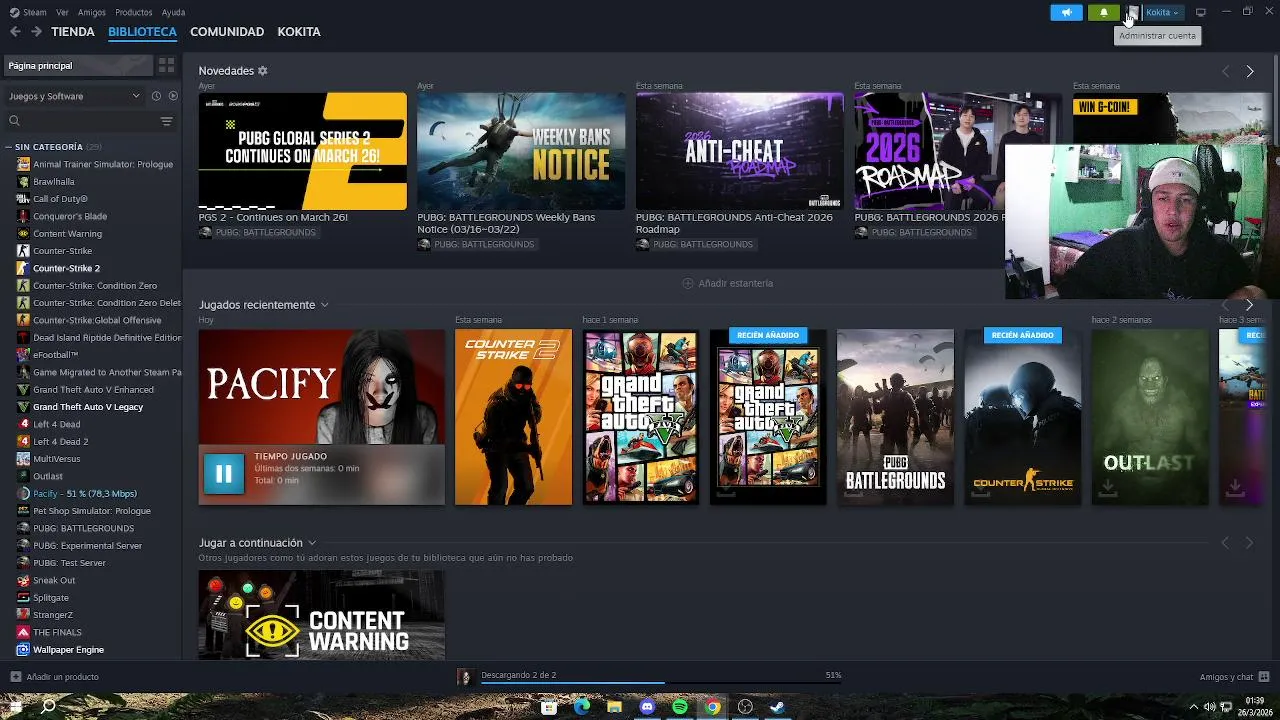Open the KOKITA profile tab

click(299, 32)
